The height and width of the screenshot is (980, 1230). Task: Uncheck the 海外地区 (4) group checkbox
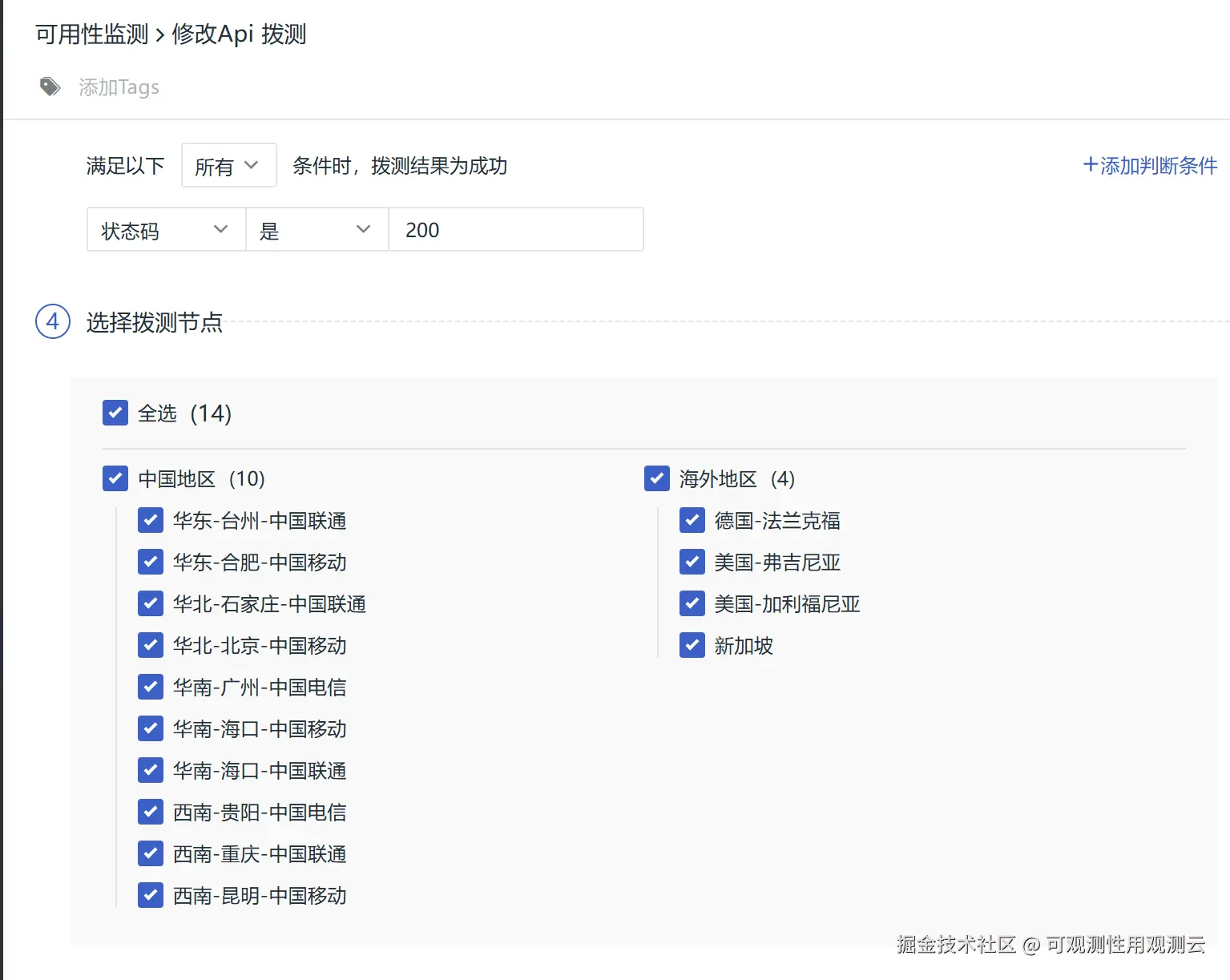pos(657,478)
